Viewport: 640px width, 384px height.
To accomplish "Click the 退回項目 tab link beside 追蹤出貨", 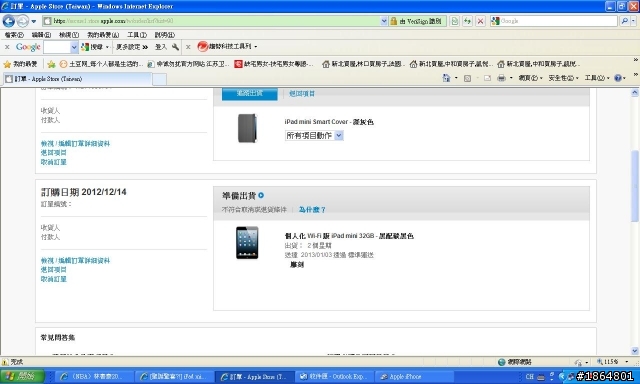I will click(x=302, y=93).
